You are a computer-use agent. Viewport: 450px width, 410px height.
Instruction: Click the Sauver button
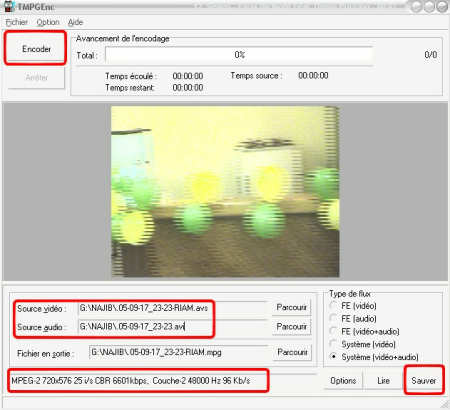(x=423, y=380)
